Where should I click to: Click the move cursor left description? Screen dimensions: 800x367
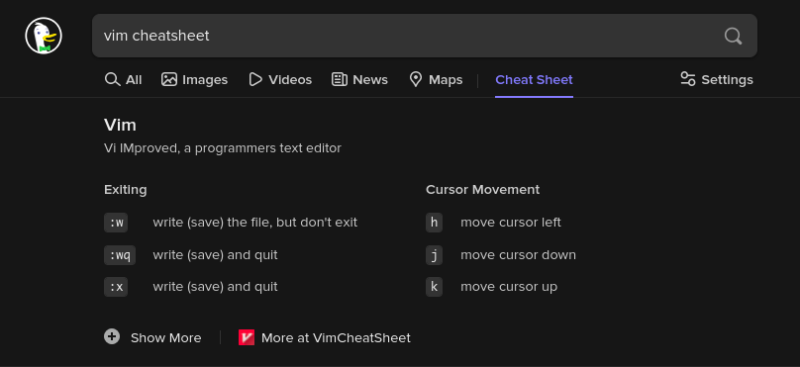(511, 223)
